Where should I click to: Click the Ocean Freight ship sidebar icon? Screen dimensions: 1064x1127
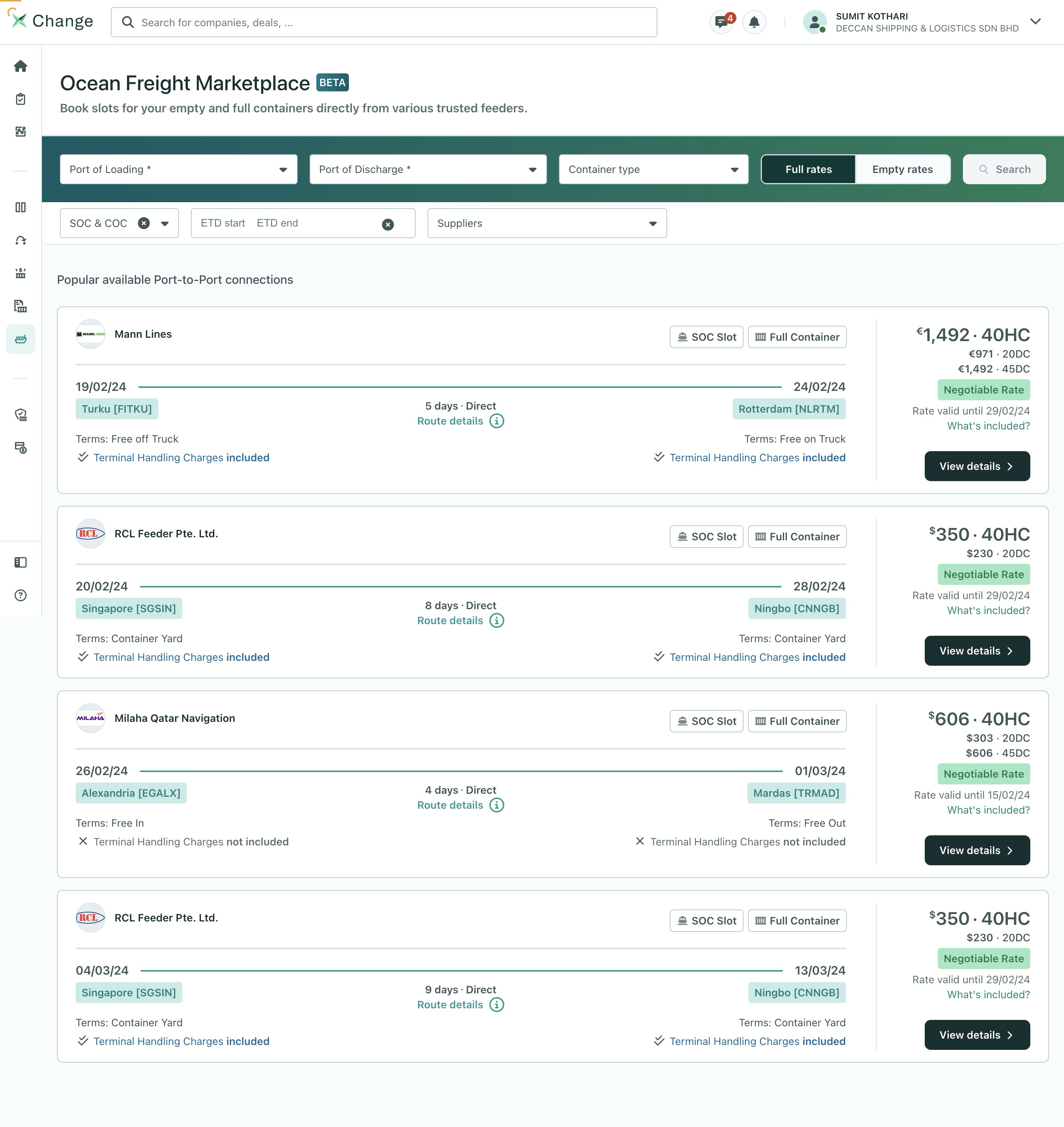click(x=21, y=339)
